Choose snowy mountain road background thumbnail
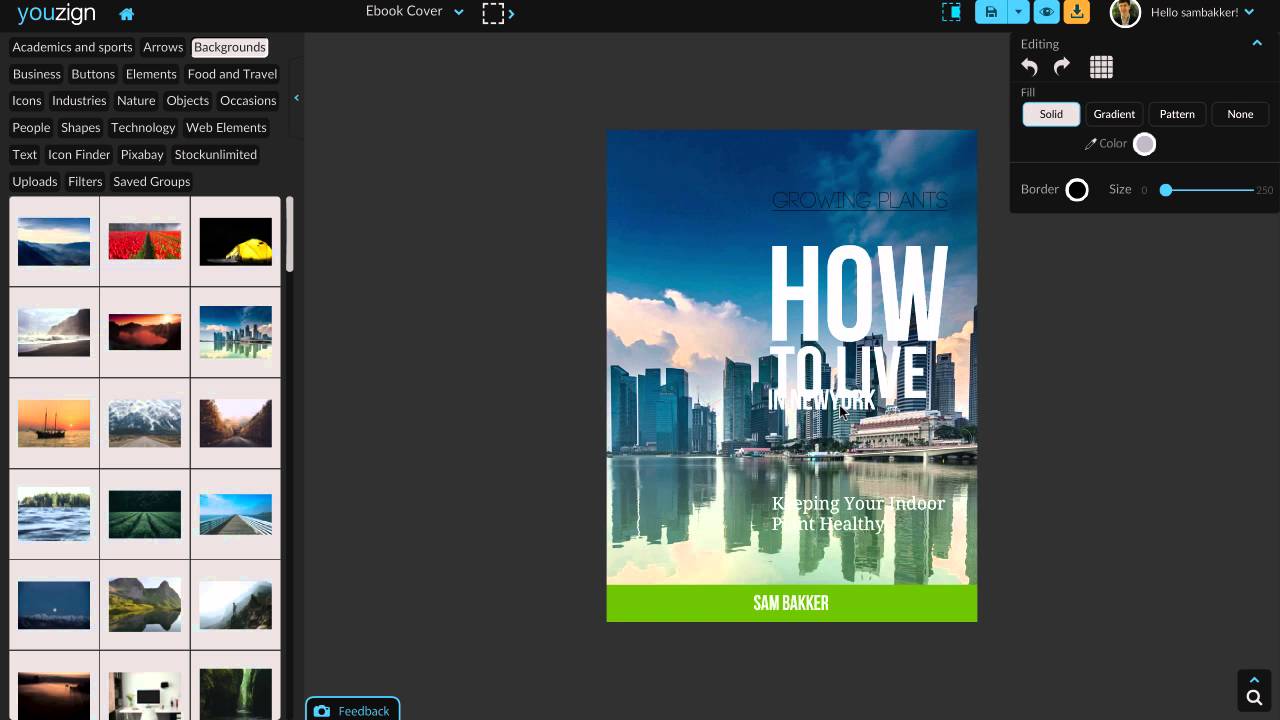1280x720 pixels. [x=145, y=423]
